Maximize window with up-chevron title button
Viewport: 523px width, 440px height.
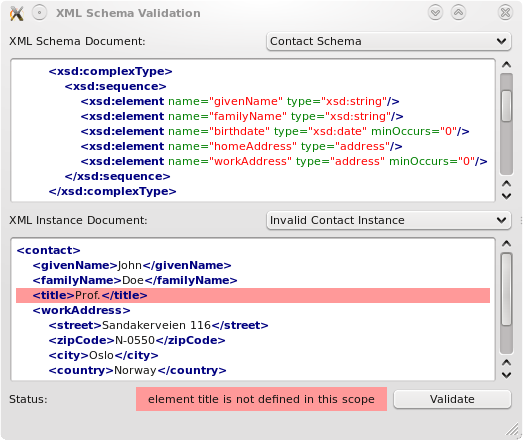(x=459, y=13)
